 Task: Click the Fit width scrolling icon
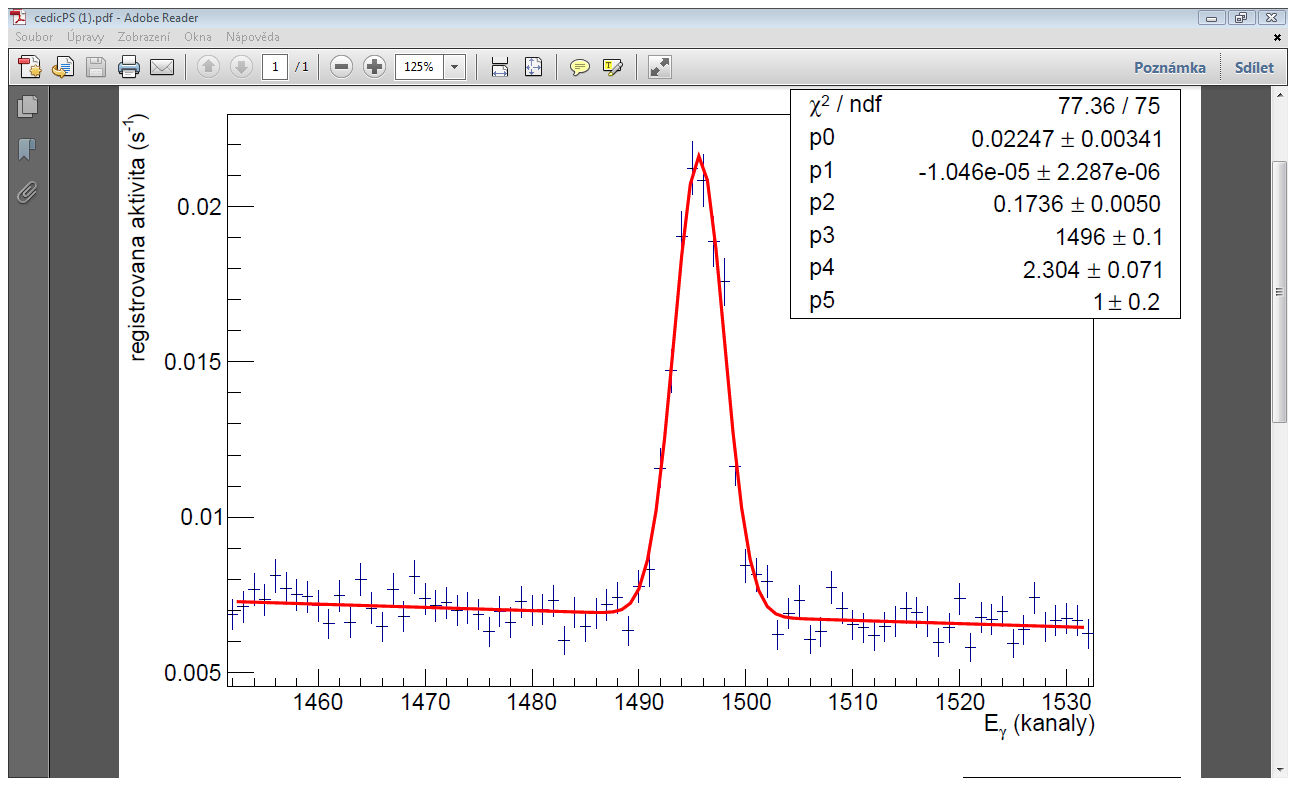pyautogui.click(x=500, y=67)
